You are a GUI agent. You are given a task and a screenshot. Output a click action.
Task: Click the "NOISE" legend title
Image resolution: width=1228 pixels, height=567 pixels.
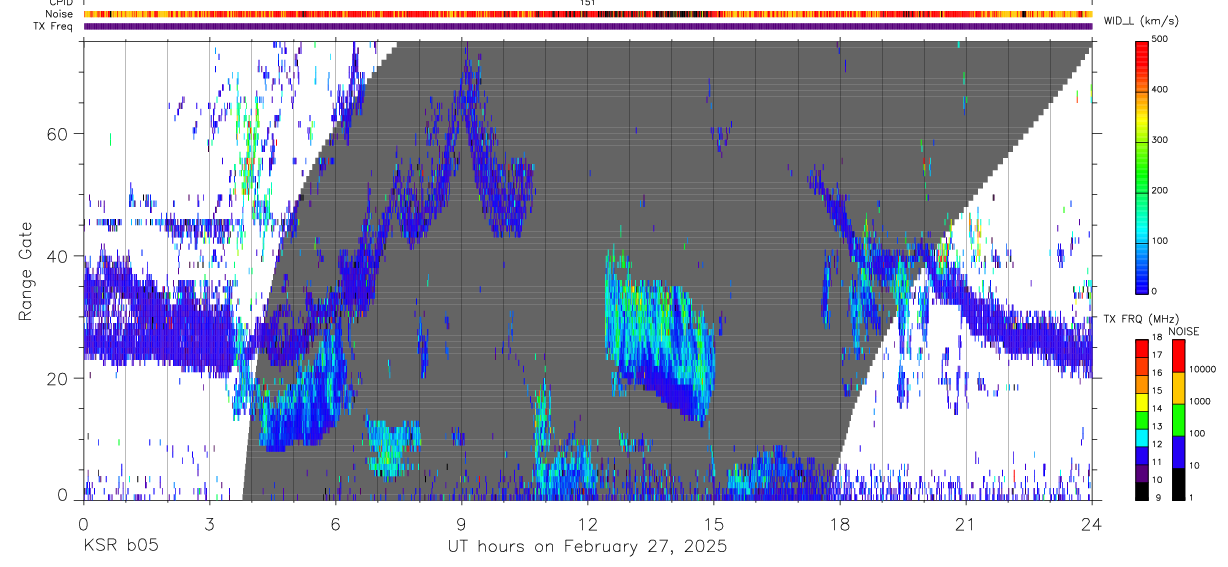[x=1184, y=332]
